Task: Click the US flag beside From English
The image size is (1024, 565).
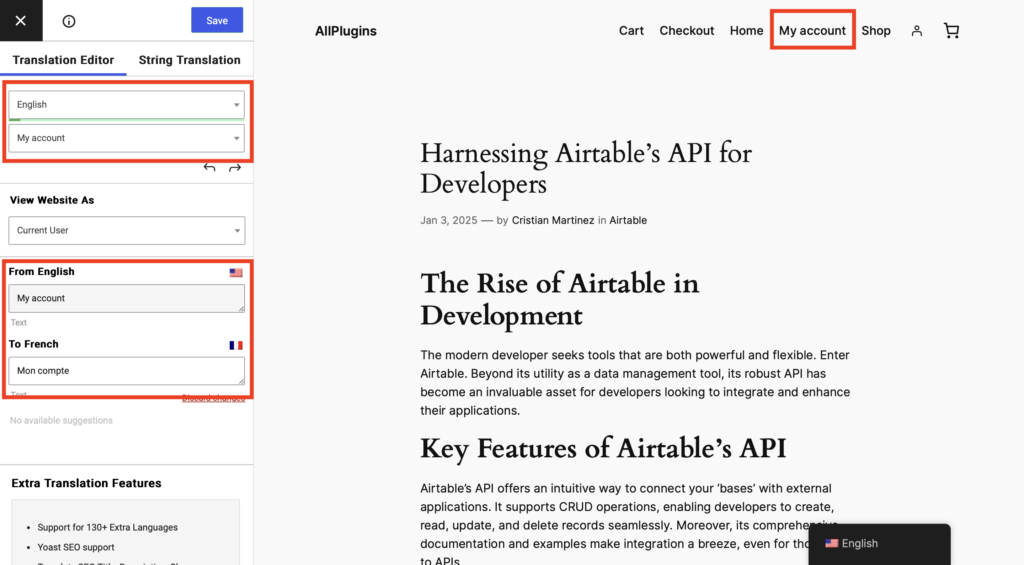Action: 236,272
